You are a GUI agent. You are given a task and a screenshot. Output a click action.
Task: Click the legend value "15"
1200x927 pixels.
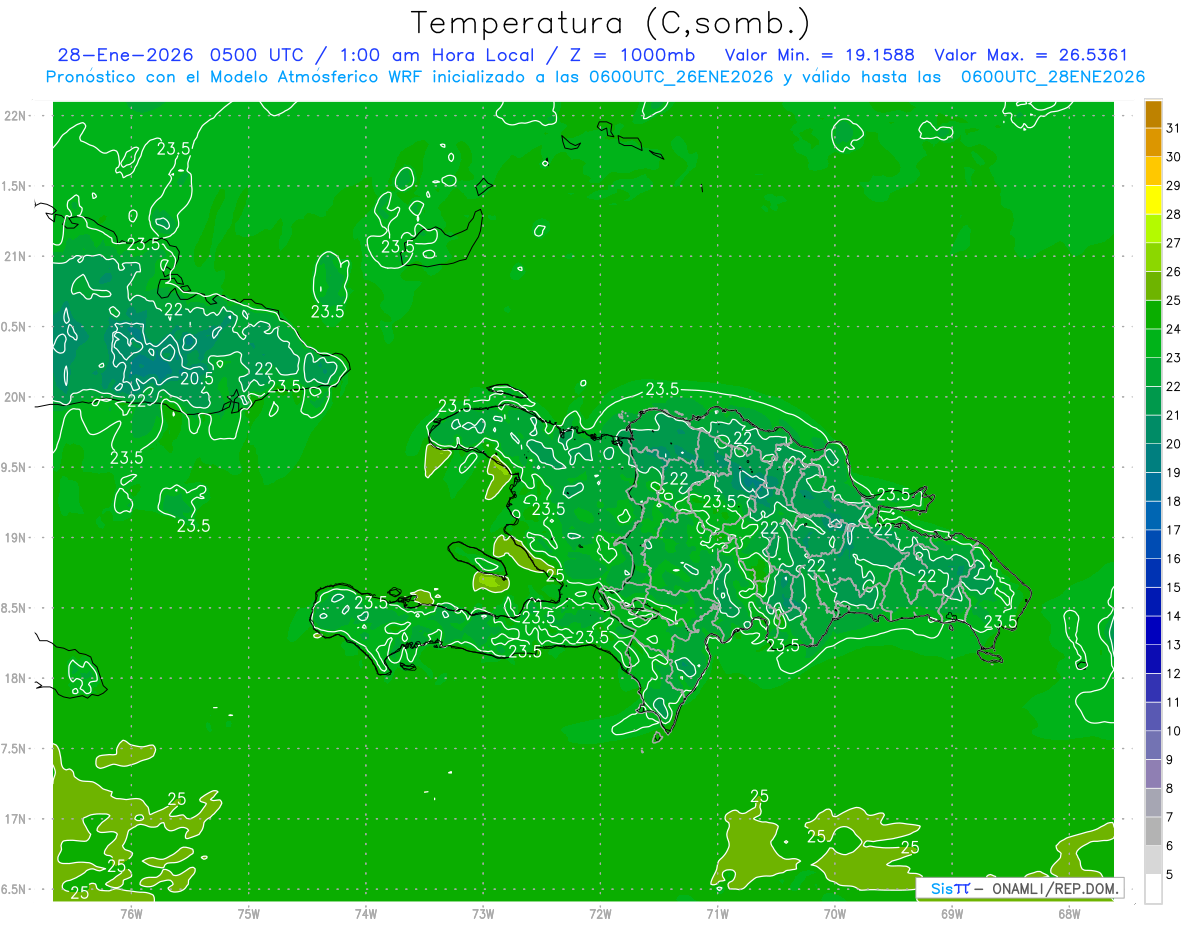click(x=1174, y=587)
